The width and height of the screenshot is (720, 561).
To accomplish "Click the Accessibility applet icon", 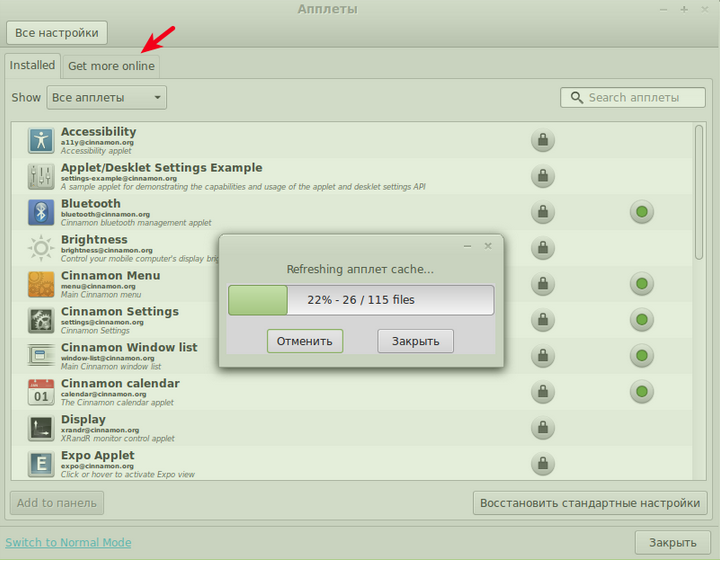I will pos(41,140).
